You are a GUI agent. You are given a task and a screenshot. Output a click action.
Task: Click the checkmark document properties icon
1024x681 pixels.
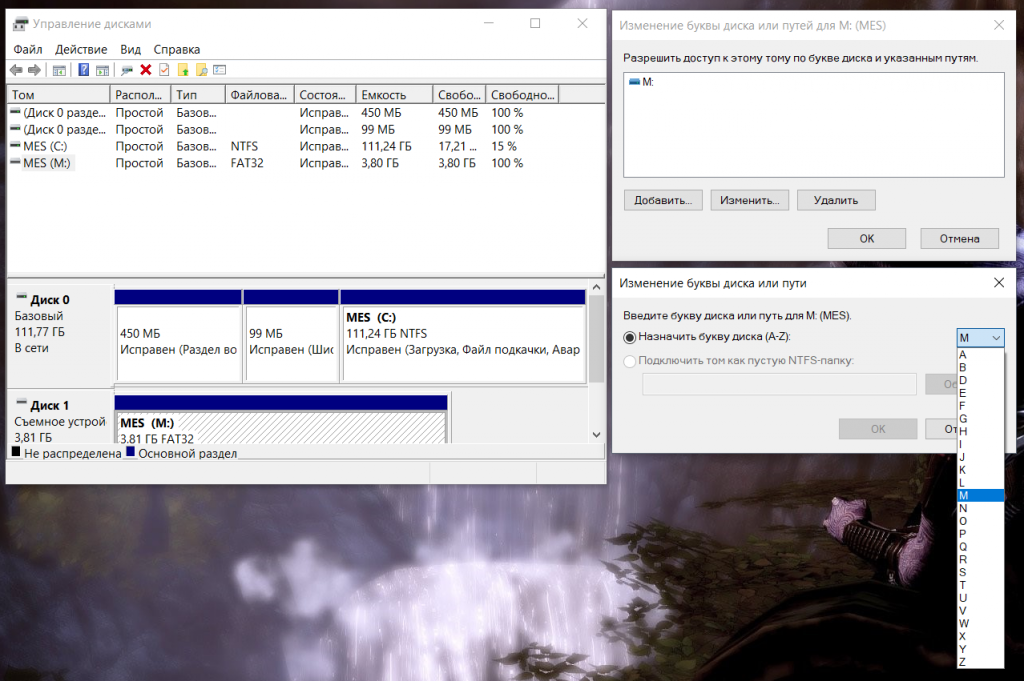pyautogui.click(x=164, y=70)
